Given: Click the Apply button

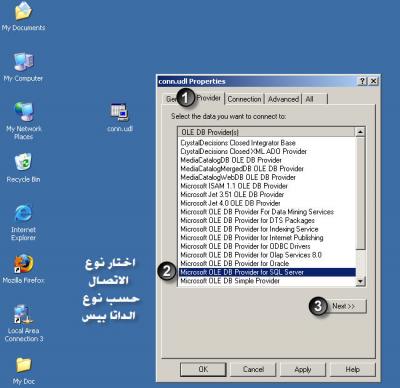Looking at the screenshot, I should [303, 369].
